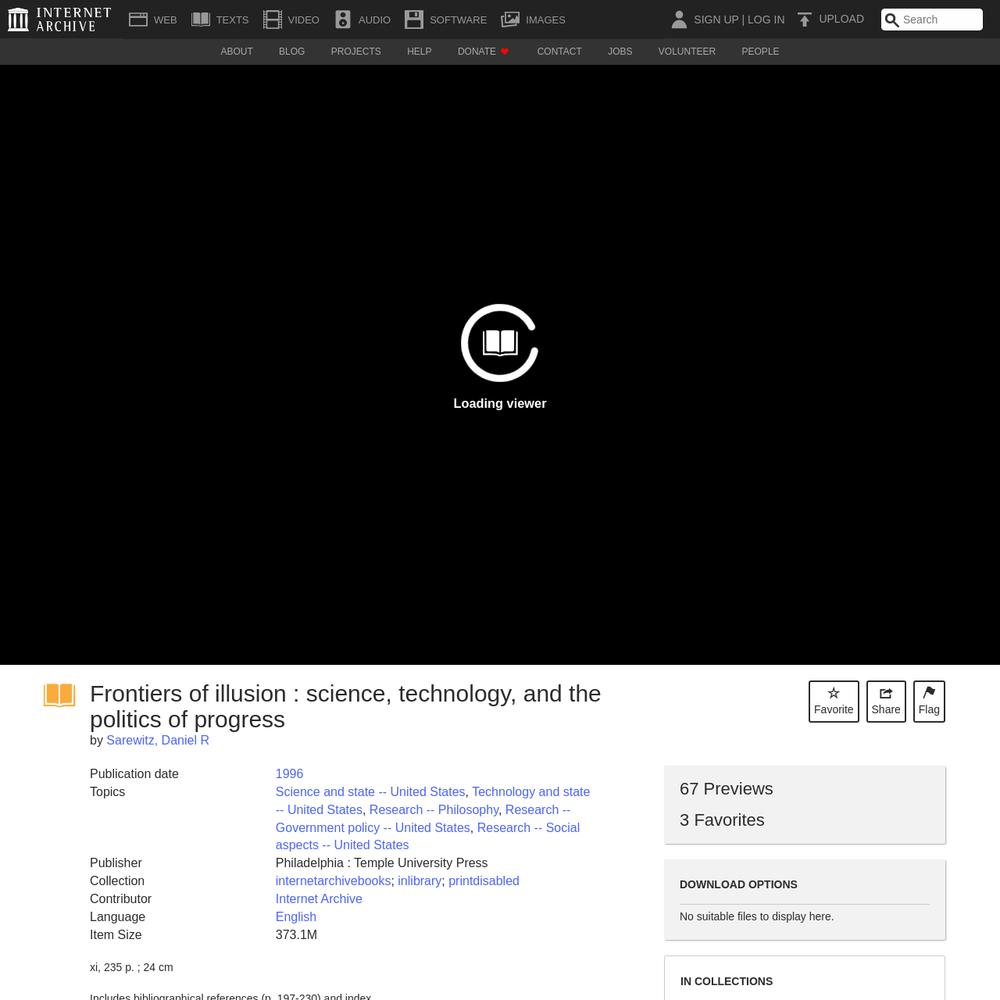Screen dimensions: 1000x1000
Task: Open the inlibrary collection link
Action: click(x=420, y=881)
